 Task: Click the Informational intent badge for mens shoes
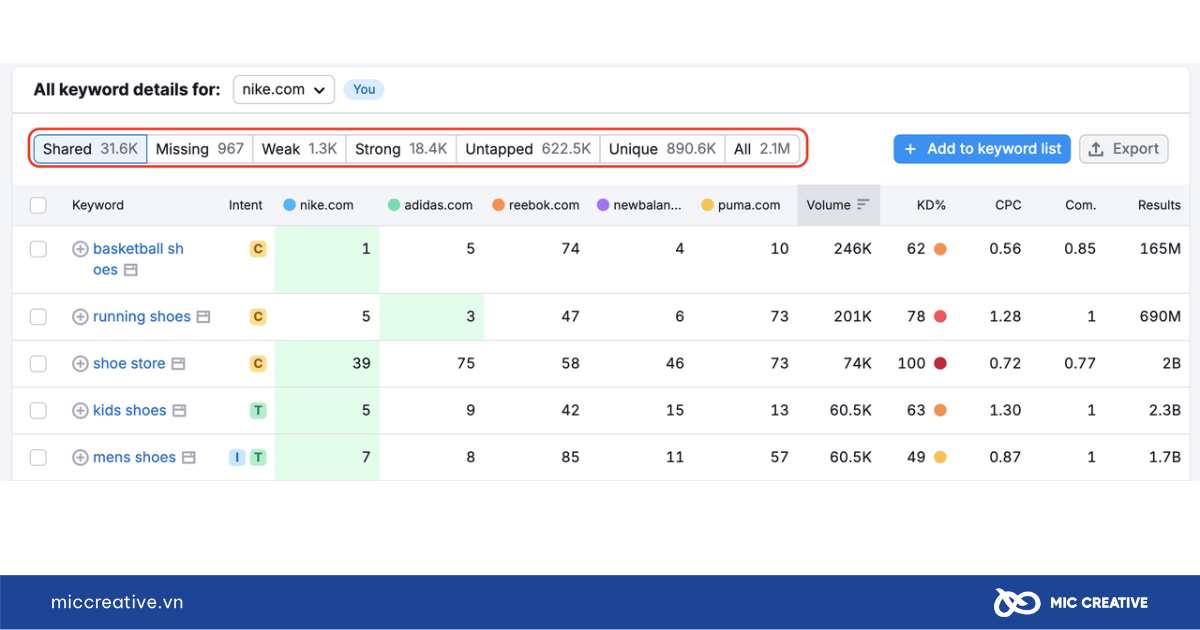(237, 458)
